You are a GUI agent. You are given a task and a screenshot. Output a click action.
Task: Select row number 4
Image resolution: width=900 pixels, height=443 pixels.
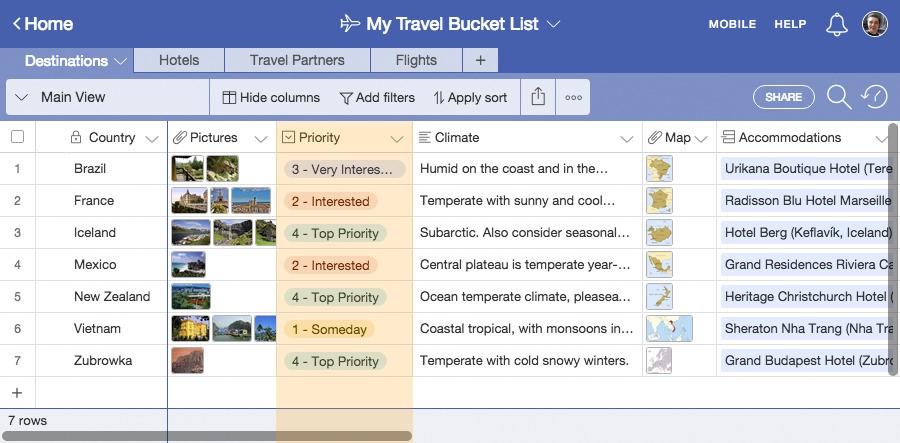click(x=17, y=265)
